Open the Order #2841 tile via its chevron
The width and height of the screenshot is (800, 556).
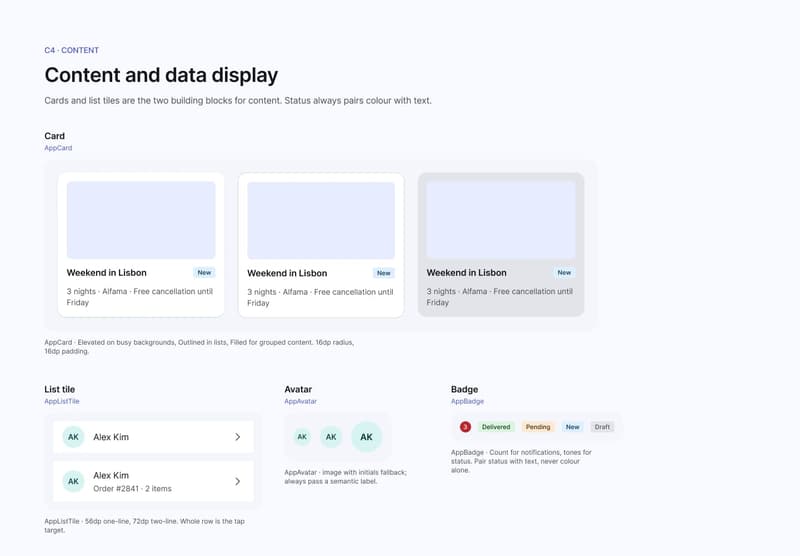tap(238, 481)
